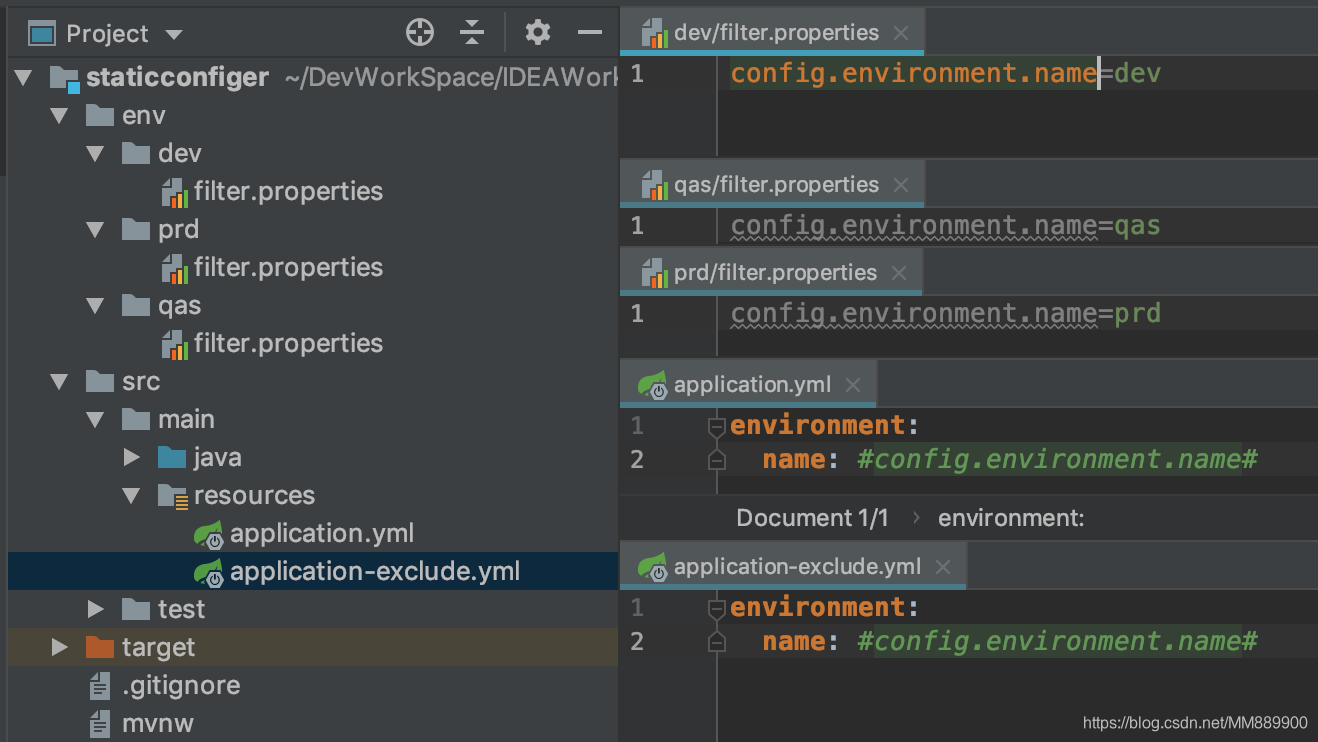Collapse the env folder arrow
This screenshot has width=1318, height=742.
pos(60,116)
